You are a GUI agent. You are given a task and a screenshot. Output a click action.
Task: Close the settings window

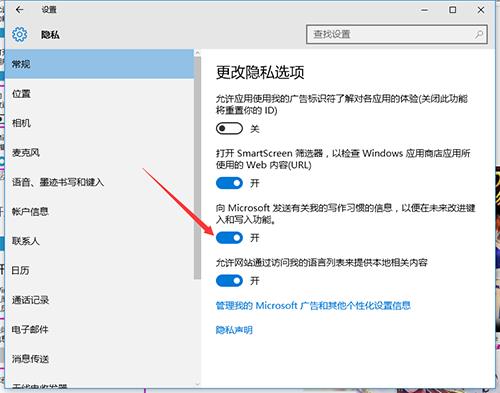(481, 10)
